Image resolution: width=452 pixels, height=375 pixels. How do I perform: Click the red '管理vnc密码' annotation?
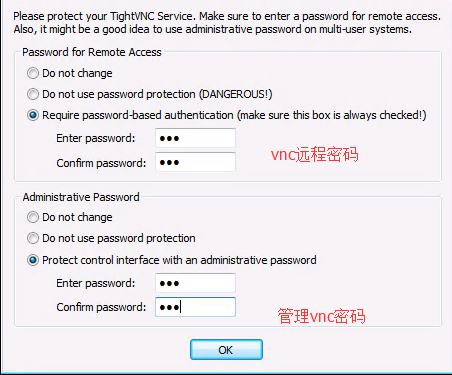coord(321,316)
